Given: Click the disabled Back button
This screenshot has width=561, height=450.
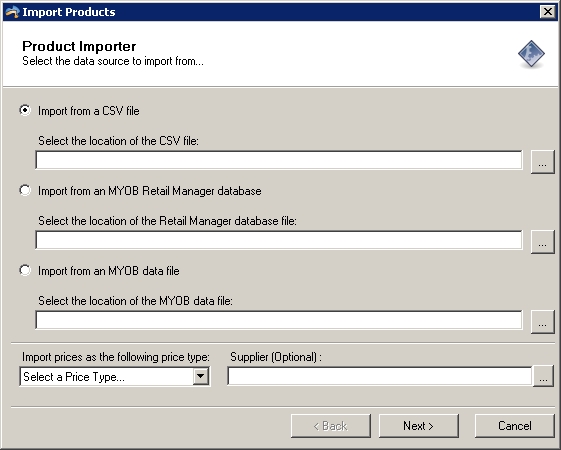Looking at the screenshot, I should pyautogui.click(x=331, y=426).
